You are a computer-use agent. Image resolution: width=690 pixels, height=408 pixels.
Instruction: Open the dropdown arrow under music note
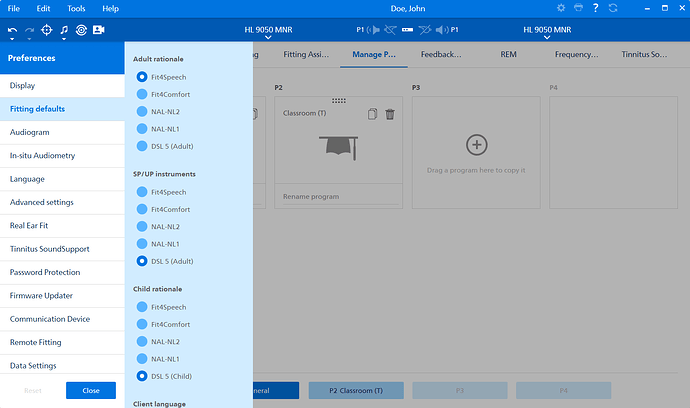point(64,39)
